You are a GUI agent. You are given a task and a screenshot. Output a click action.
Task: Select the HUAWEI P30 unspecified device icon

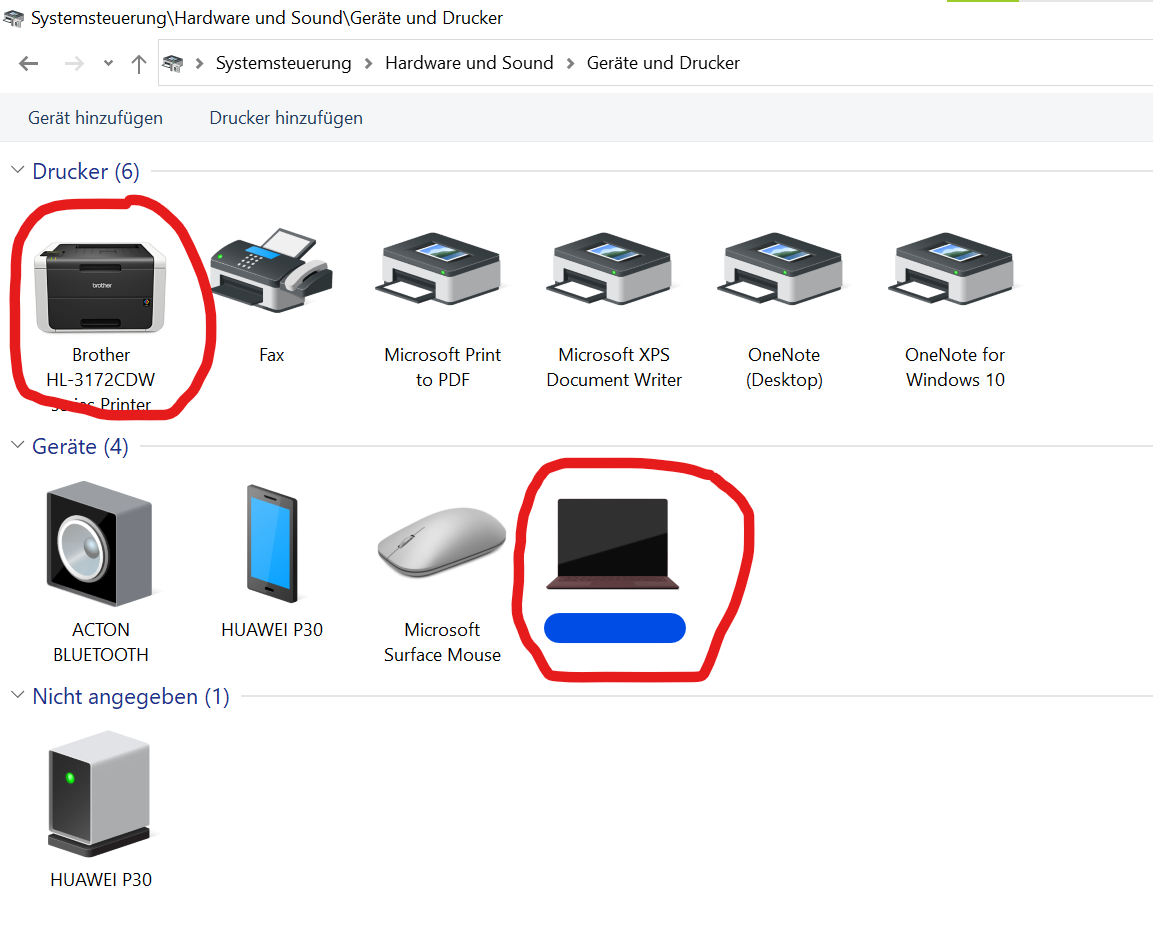99,793
